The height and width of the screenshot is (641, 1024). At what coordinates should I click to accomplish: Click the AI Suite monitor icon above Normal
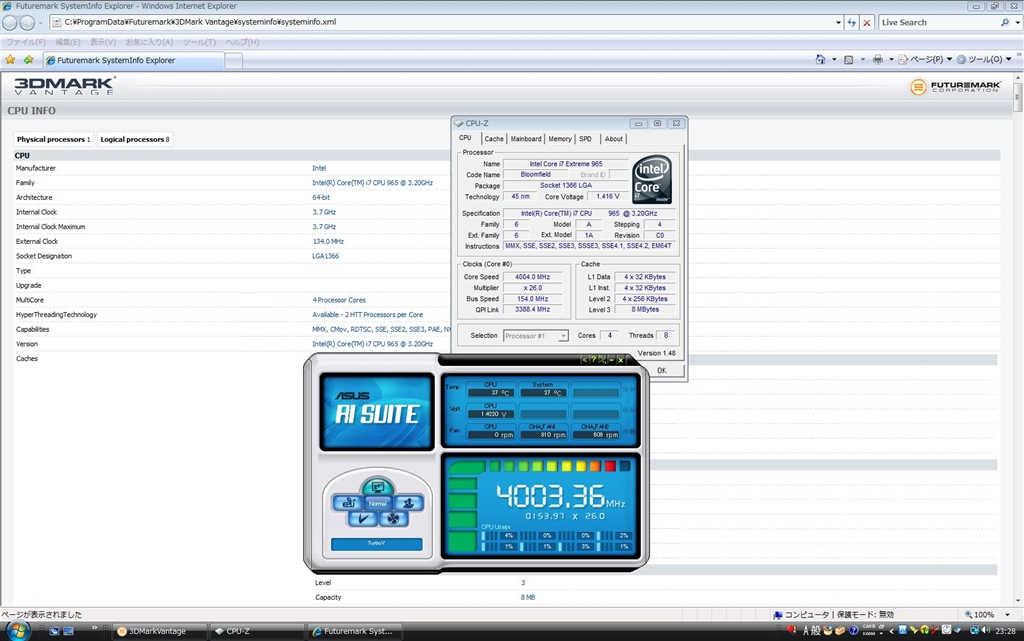[377, 486]
